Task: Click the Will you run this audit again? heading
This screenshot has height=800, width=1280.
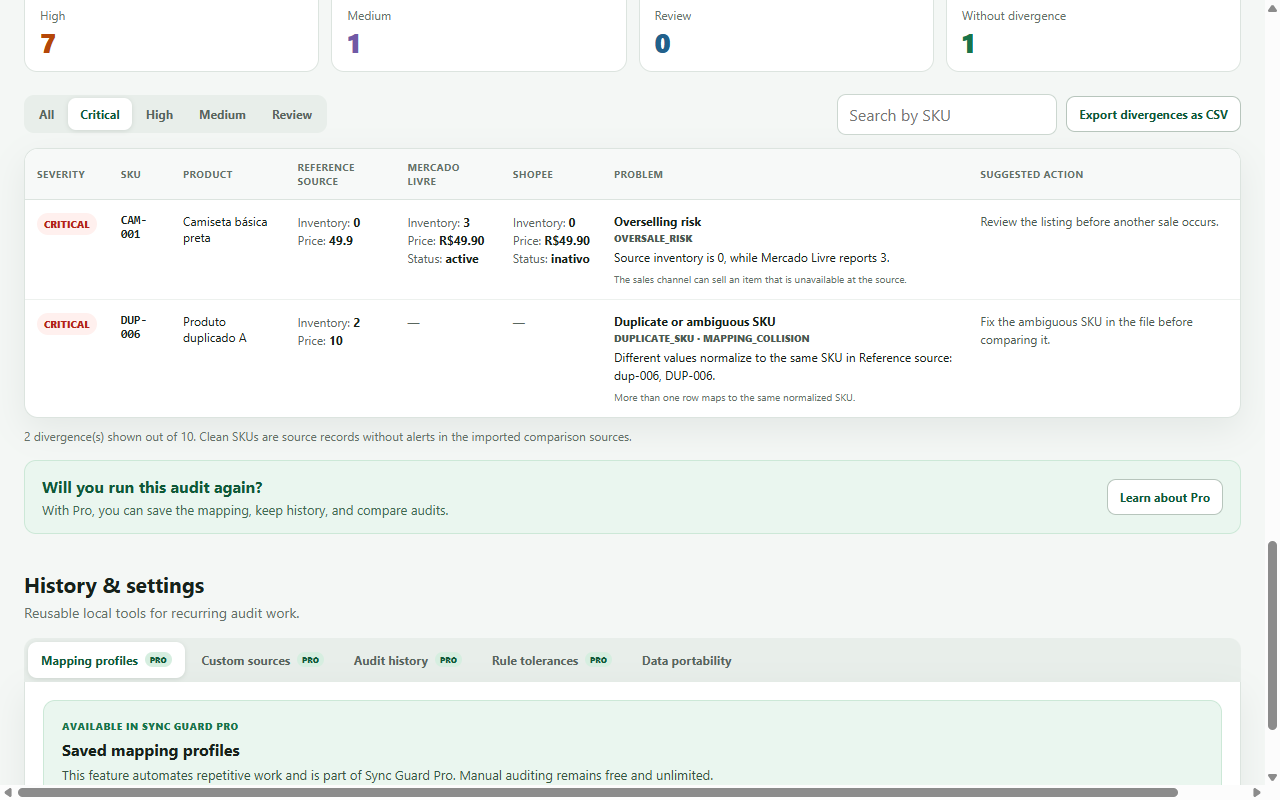Action: (x=152, y=488)
